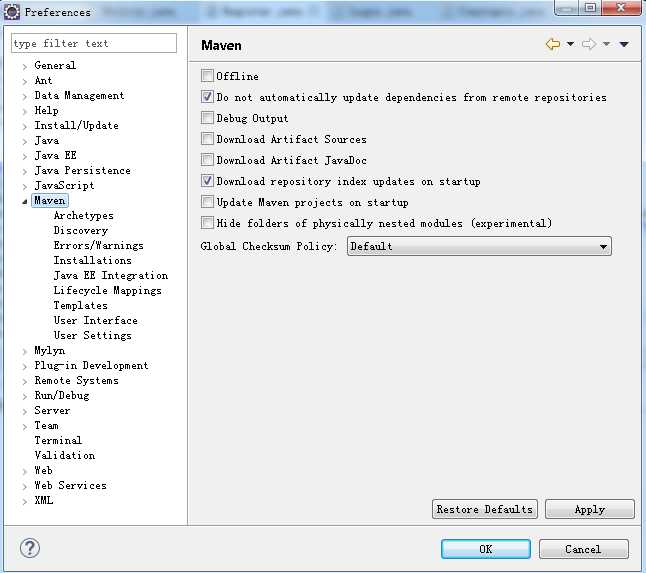
Task: Check Download Artifact Sources
Action: tap(207, 139)
